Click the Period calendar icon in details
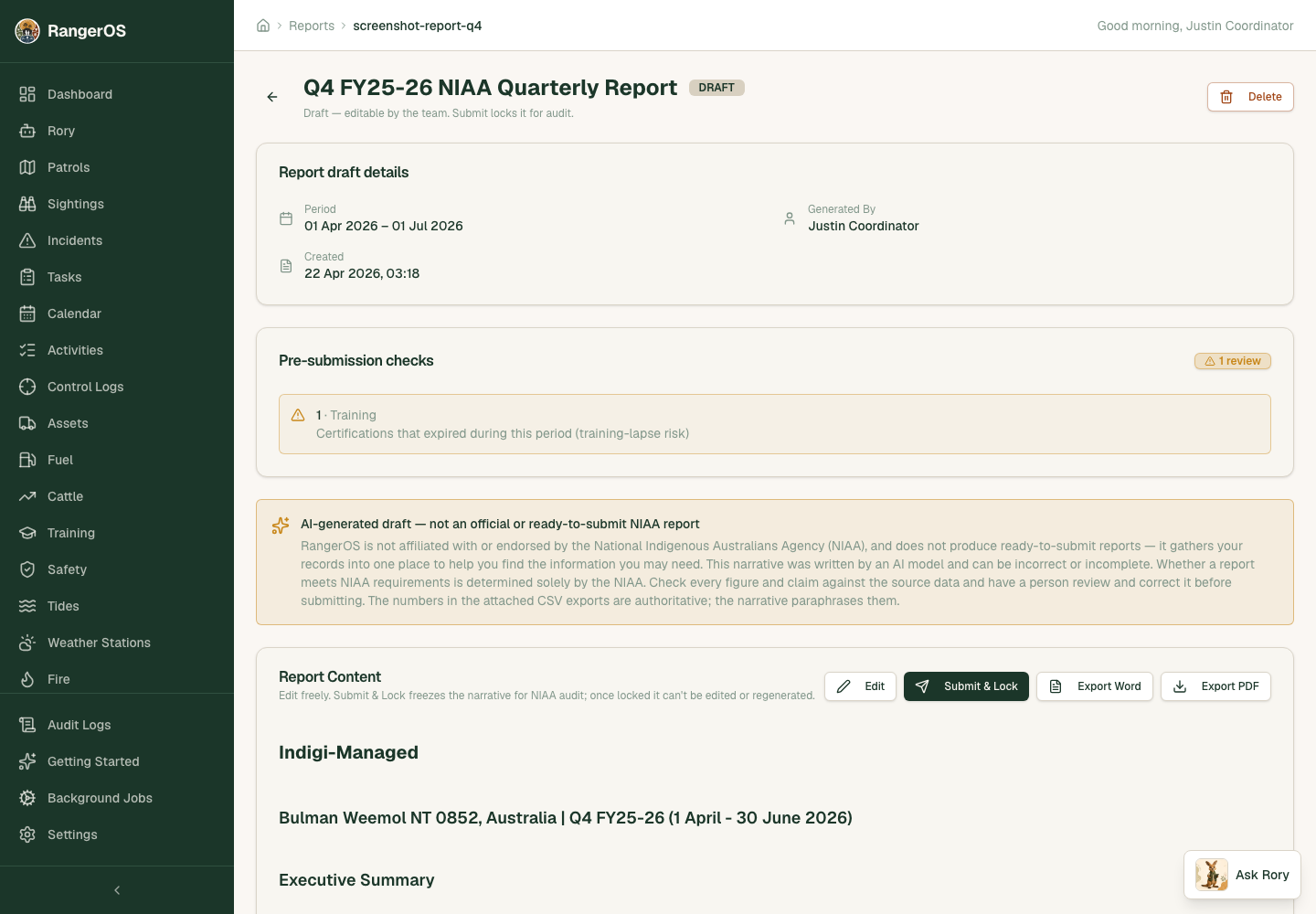Screen dimensions: 1316x914 (286, 218)
